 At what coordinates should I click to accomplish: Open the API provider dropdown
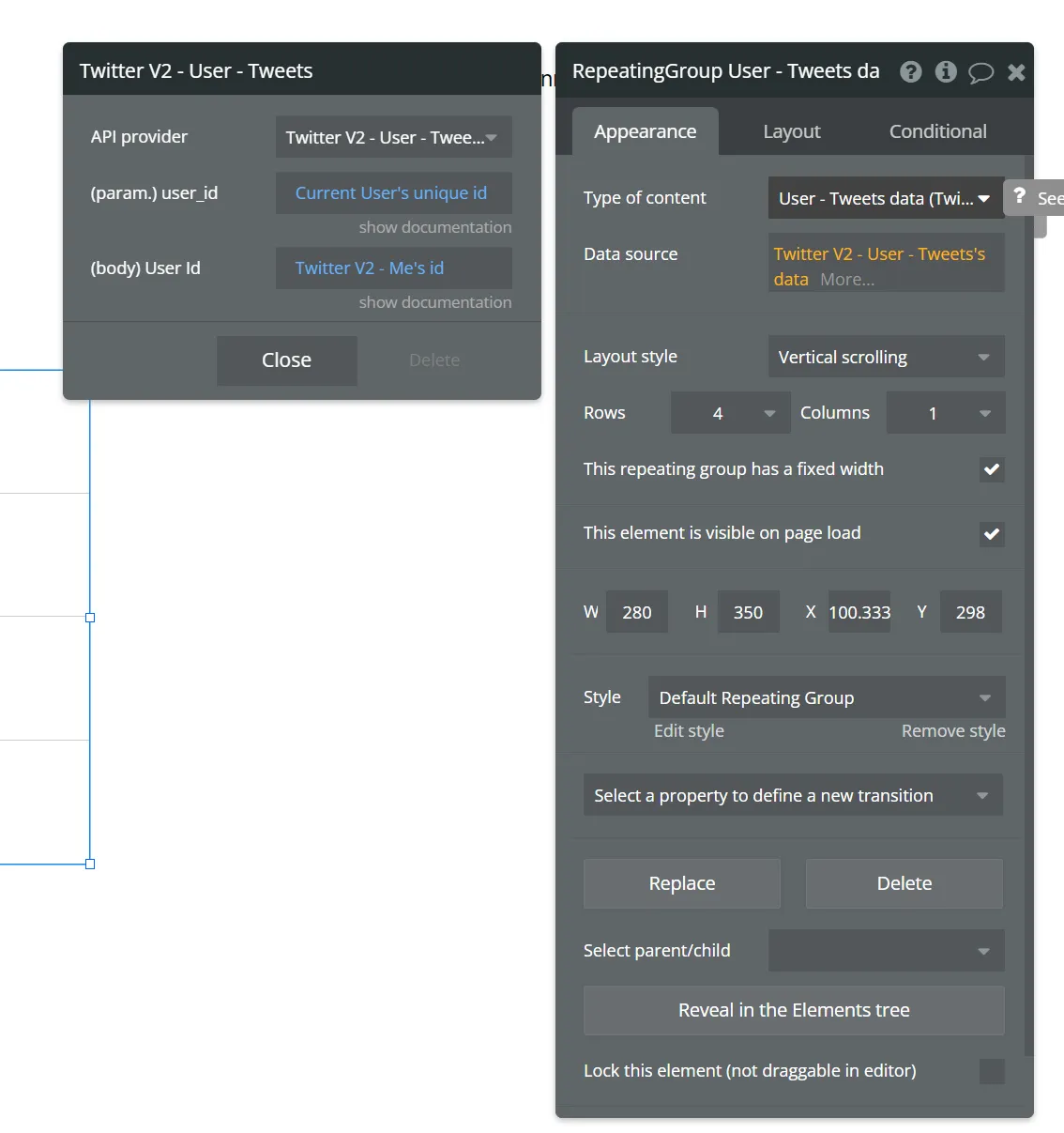click(x=394, y=137)
